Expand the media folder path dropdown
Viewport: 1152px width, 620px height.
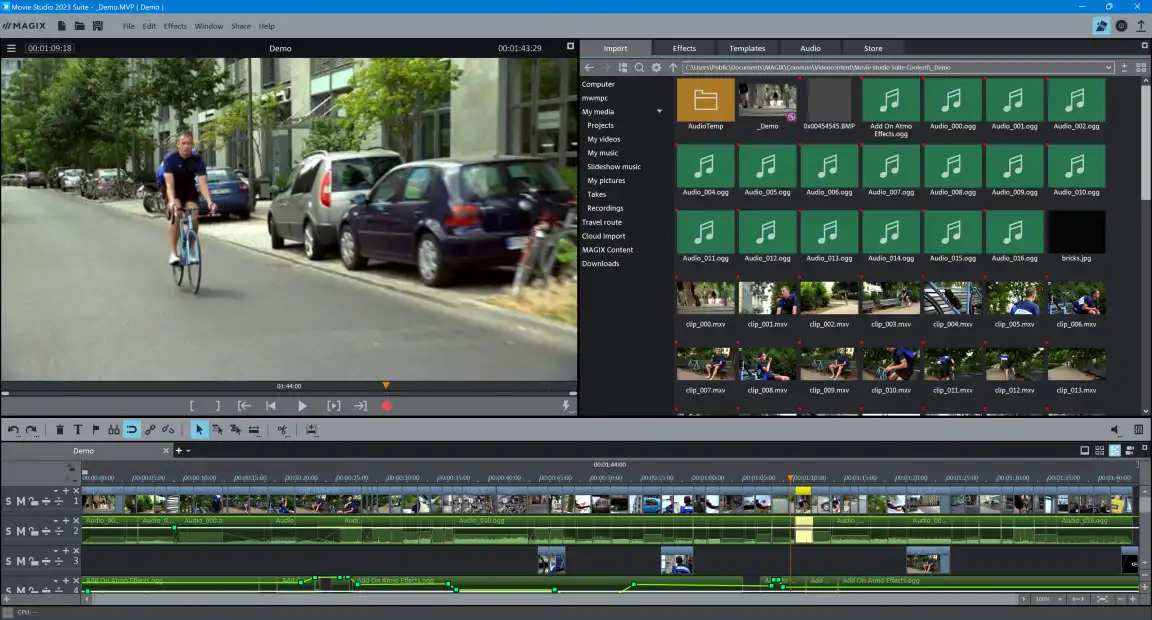(1108, 67)
